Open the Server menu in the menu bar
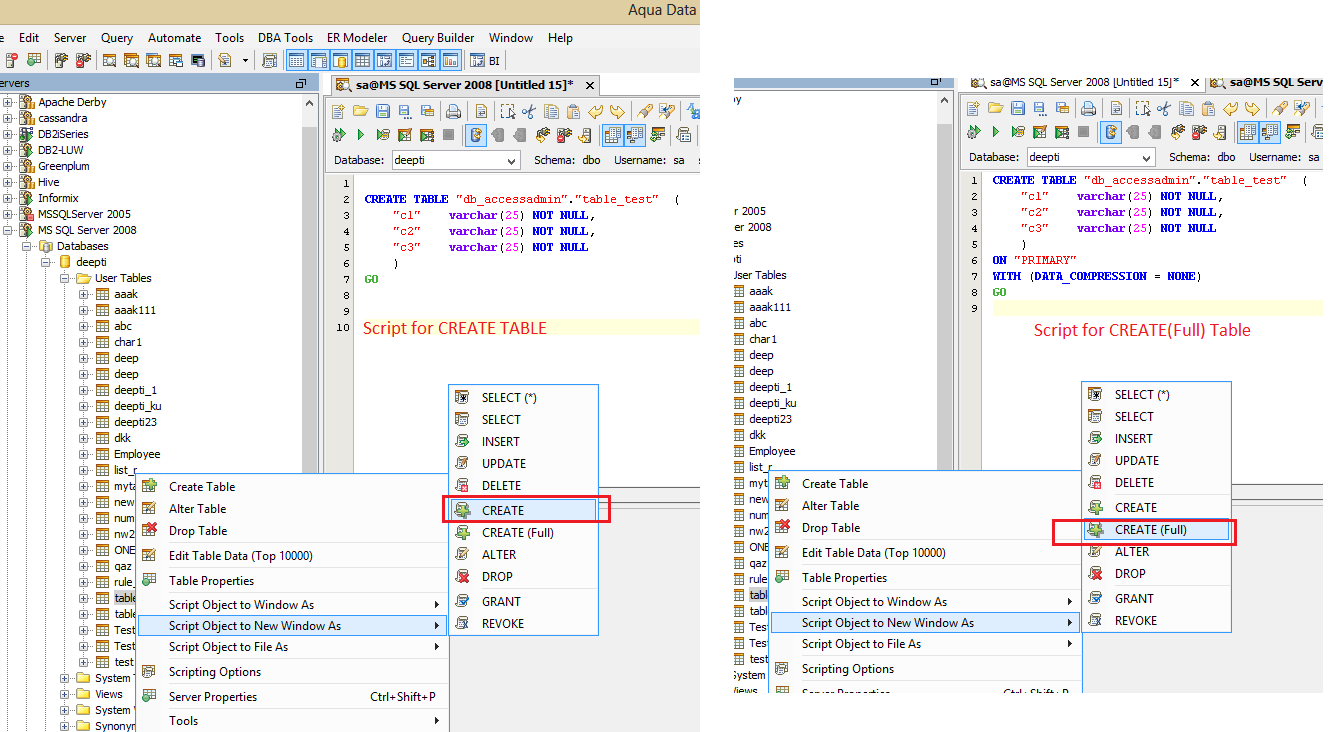 pyautogui.click(x=70, y=38)
